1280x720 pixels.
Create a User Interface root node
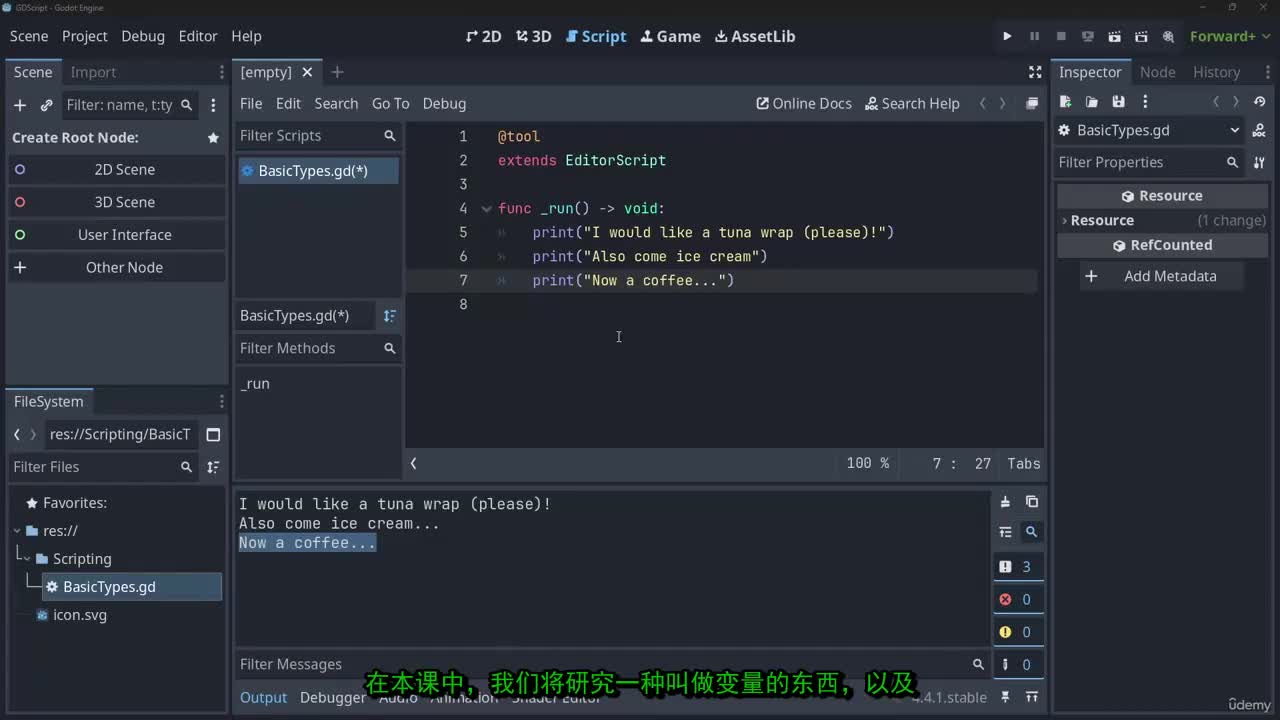coord(117,235)
